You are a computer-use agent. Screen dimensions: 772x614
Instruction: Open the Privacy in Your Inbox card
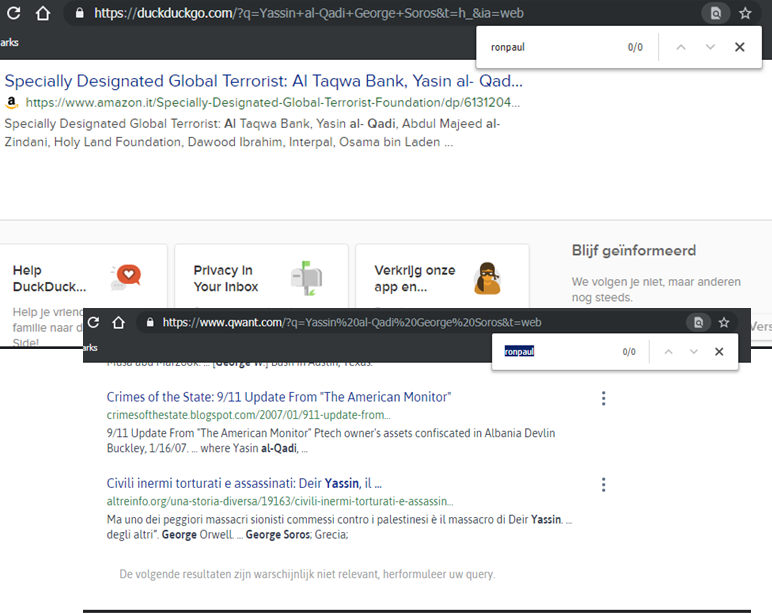point(261,276)
